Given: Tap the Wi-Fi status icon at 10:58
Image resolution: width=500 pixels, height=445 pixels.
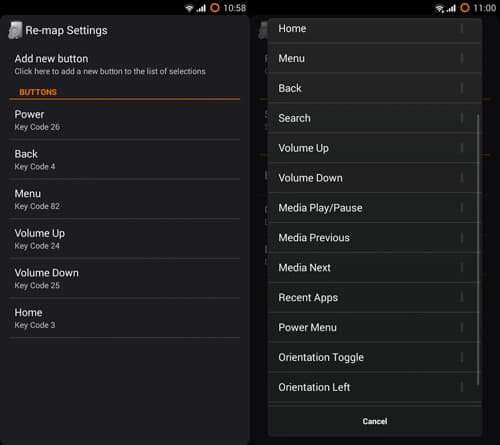Looking at the screenshot, I should pyautogui.click(x=189, y=8).
